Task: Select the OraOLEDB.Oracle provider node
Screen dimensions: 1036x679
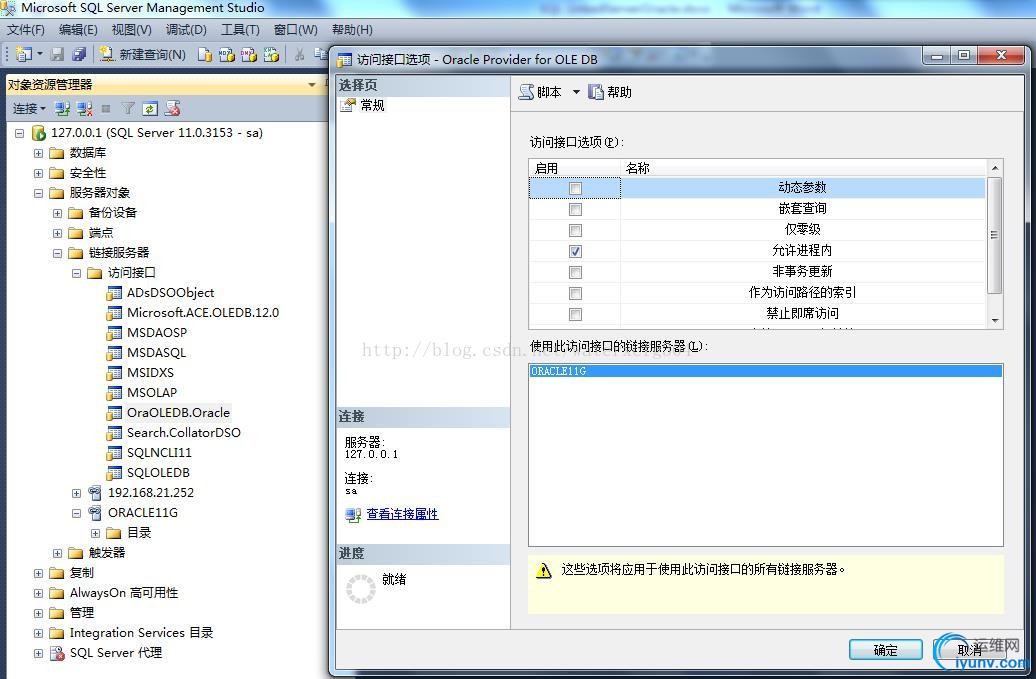Action: (x=178, y=413)
